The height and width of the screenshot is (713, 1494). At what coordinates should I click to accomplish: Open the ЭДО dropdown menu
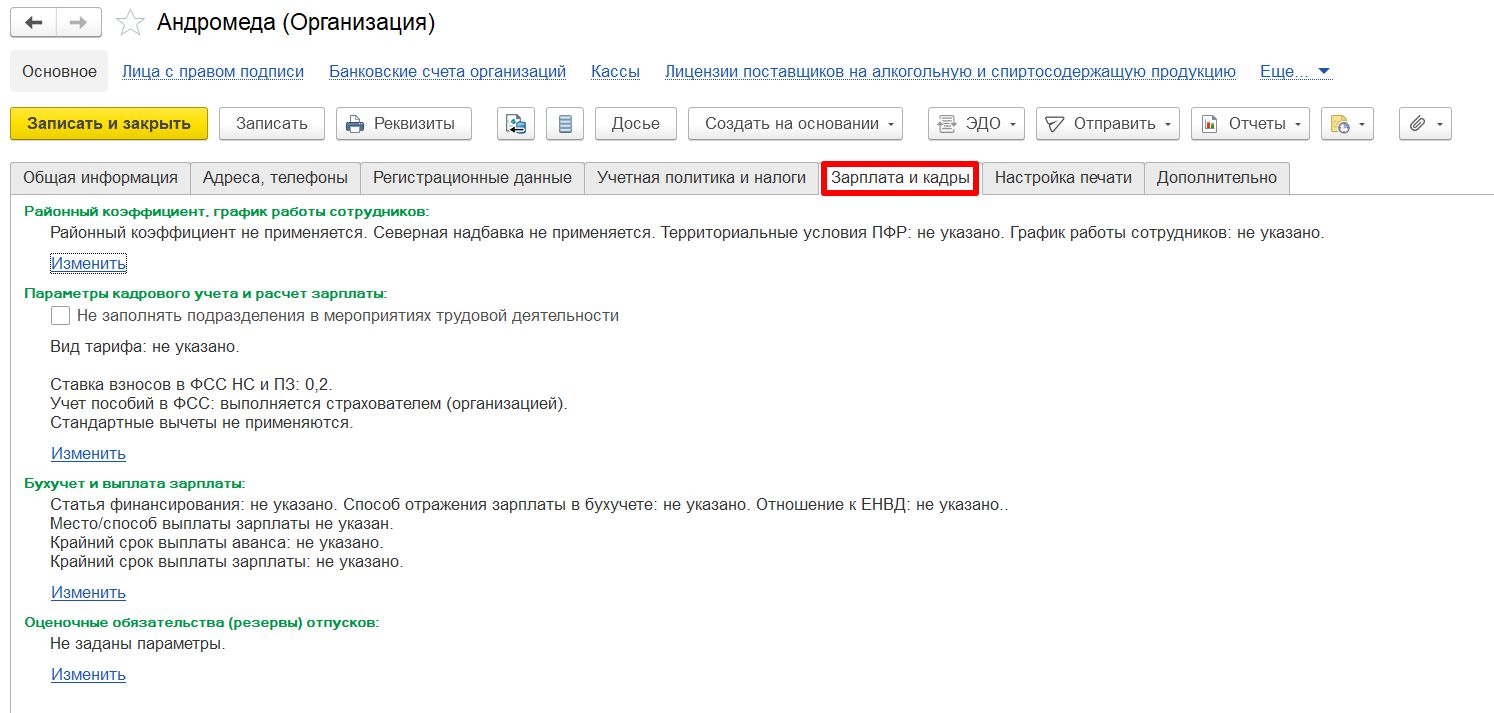pyautogui.click(x=976, y=124)
